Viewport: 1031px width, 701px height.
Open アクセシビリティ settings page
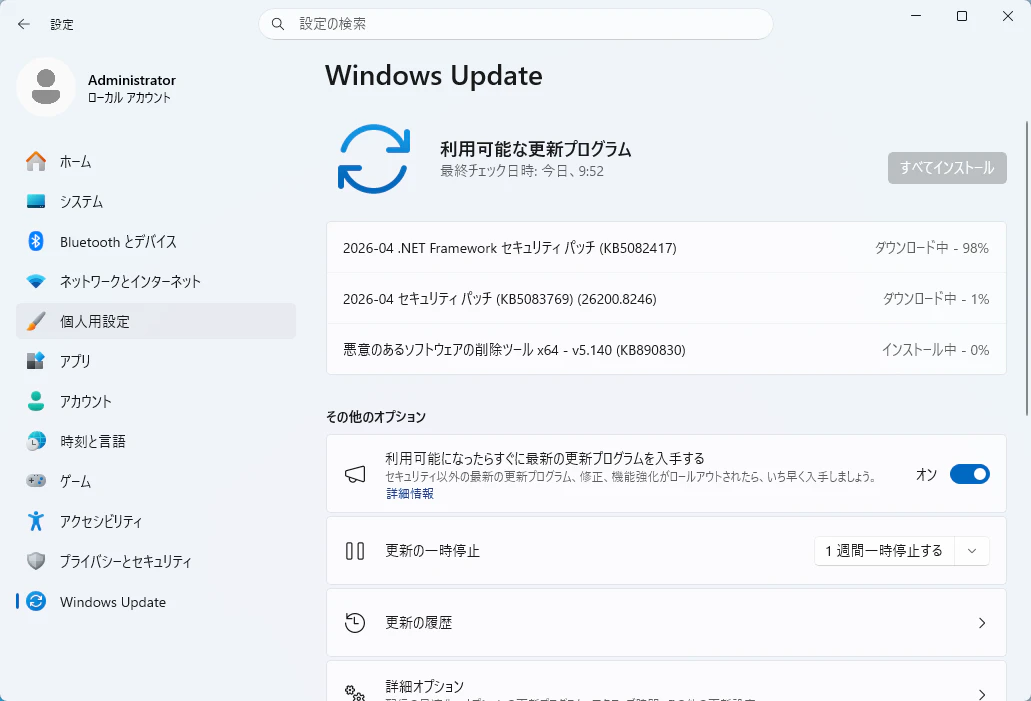tap(156, 521)
